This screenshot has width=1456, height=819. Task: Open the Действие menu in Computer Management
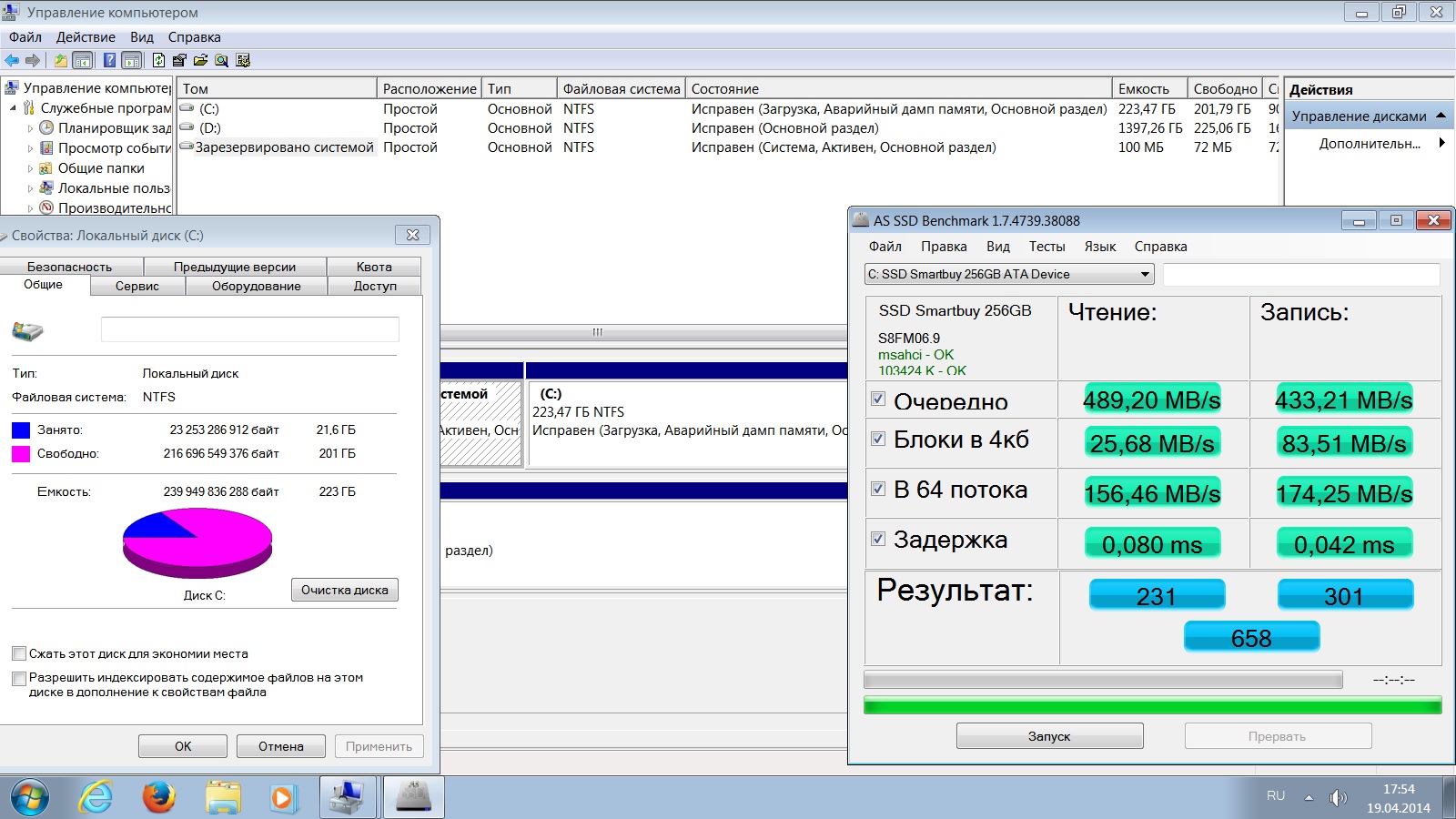(x=86, y=37)
